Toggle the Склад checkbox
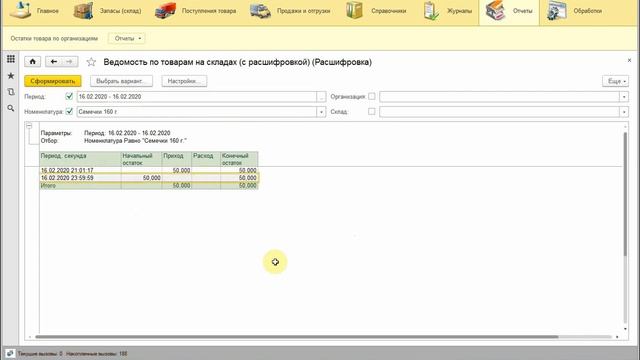This screenshot has height=360, width=640. (371, 111)
